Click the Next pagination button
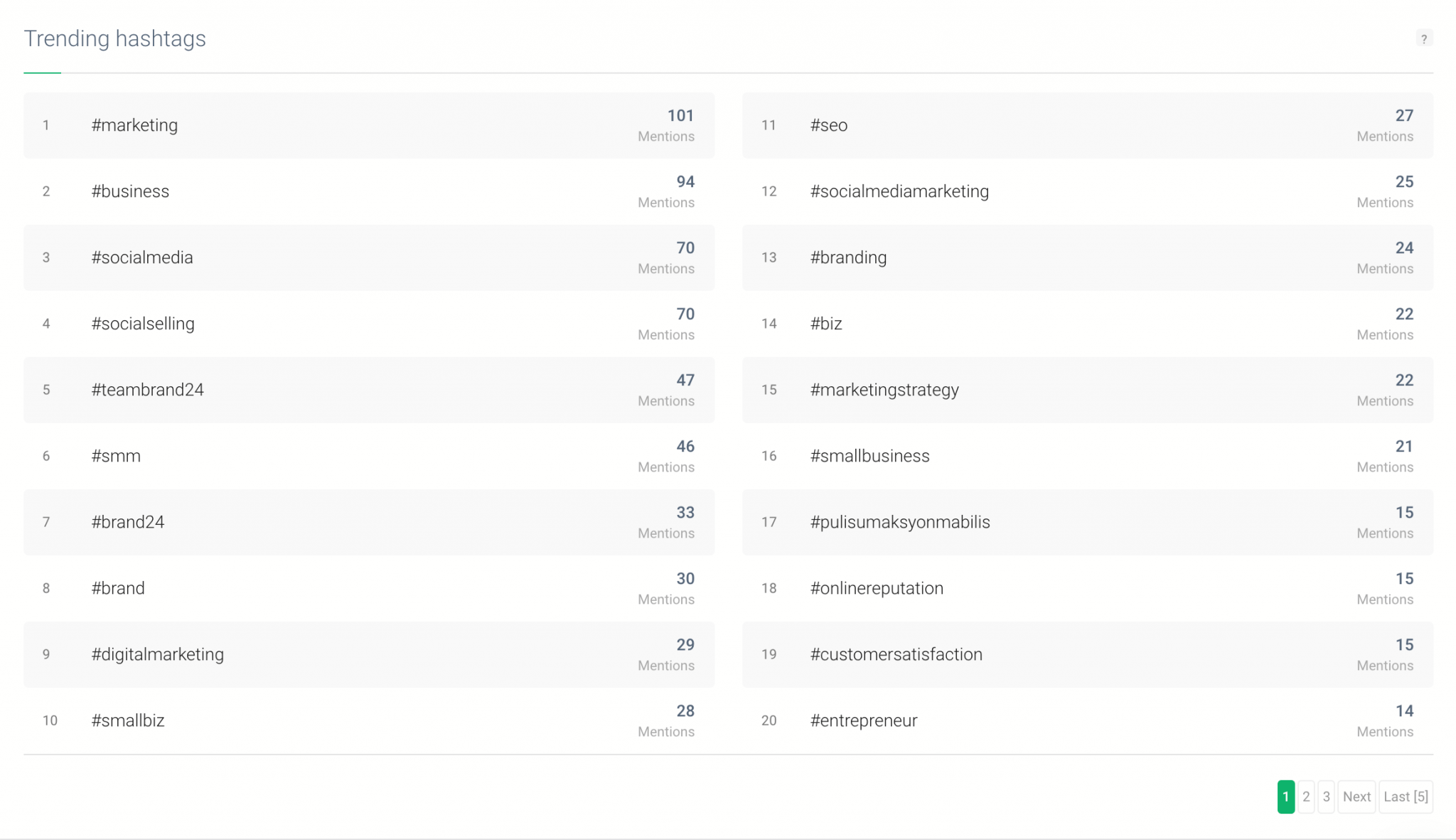The image size is (1456, 840). (1356, 797)
